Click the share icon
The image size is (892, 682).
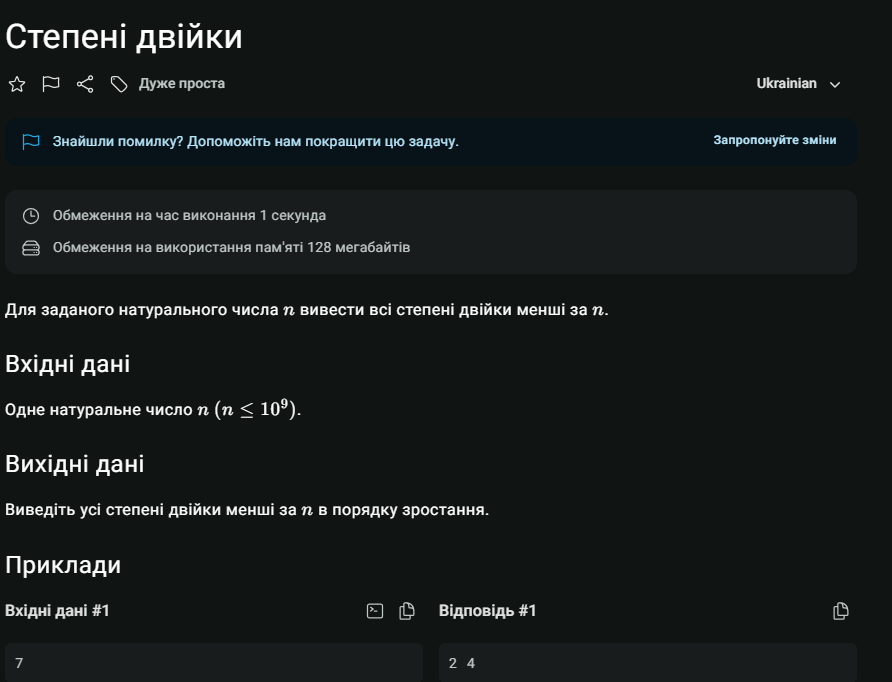85,84
